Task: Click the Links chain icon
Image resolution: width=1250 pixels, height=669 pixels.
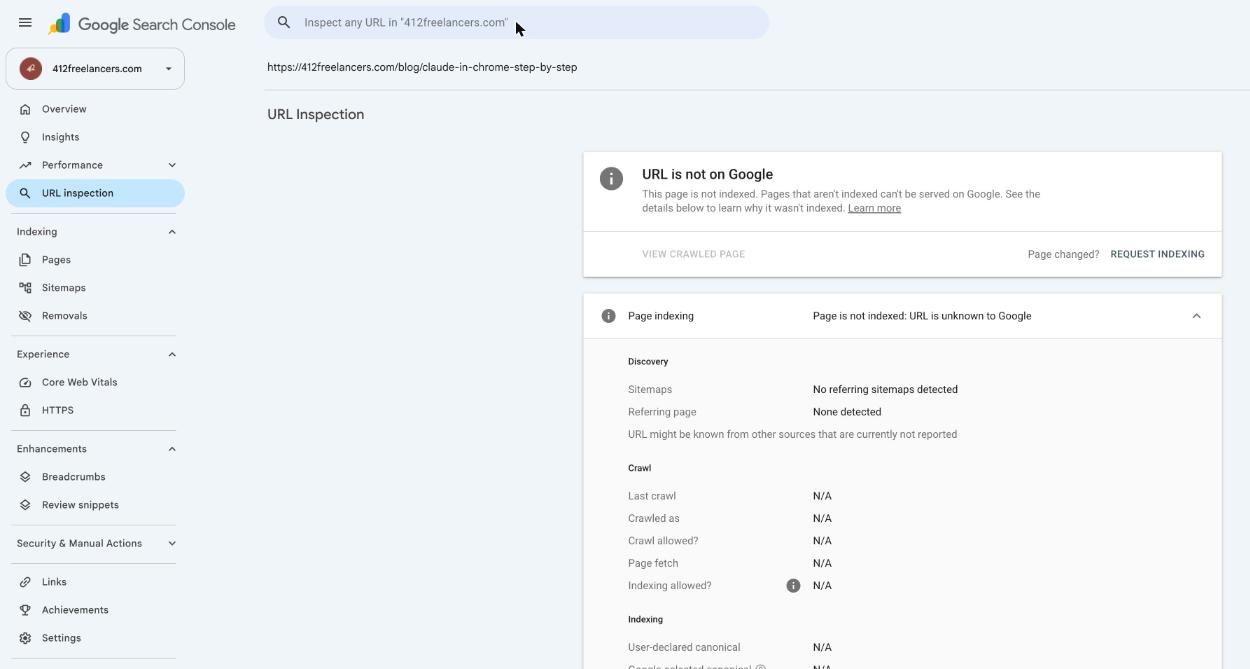Action: point(25,582)
